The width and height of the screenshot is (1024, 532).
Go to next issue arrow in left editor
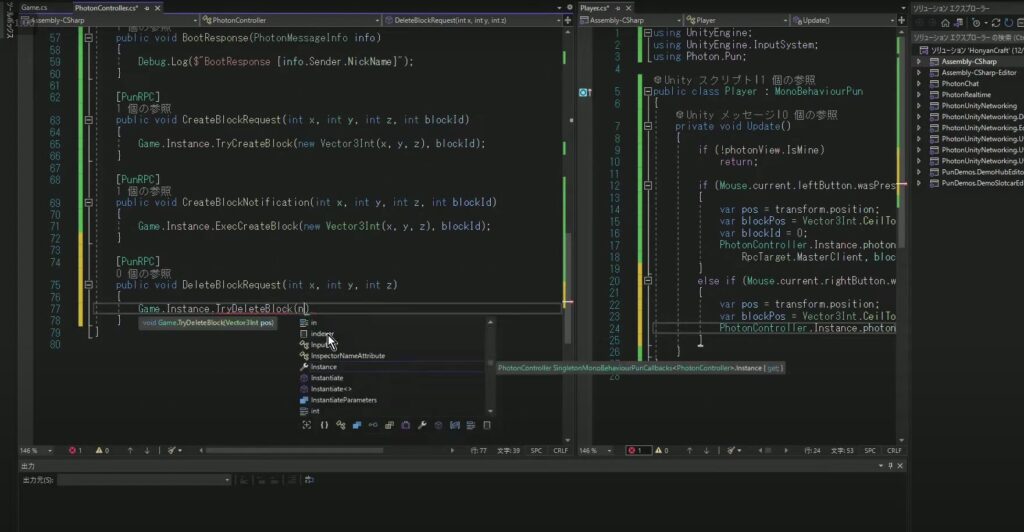tap(146, 450)
